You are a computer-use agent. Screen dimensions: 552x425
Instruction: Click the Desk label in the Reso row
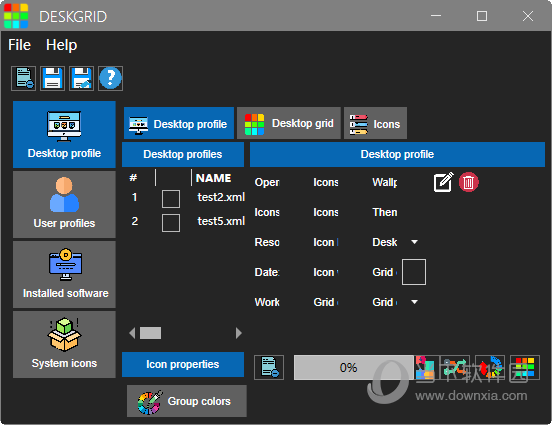click(x=385, y=242)
